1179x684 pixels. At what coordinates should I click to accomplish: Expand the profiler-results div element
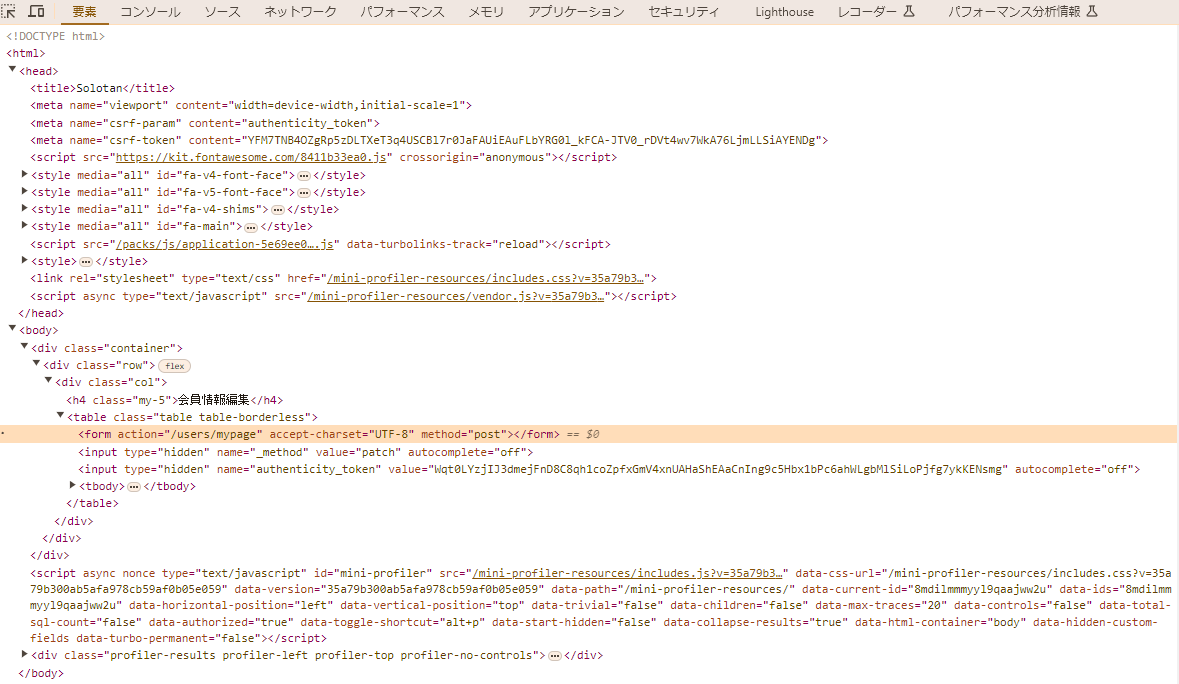(25, 655)
